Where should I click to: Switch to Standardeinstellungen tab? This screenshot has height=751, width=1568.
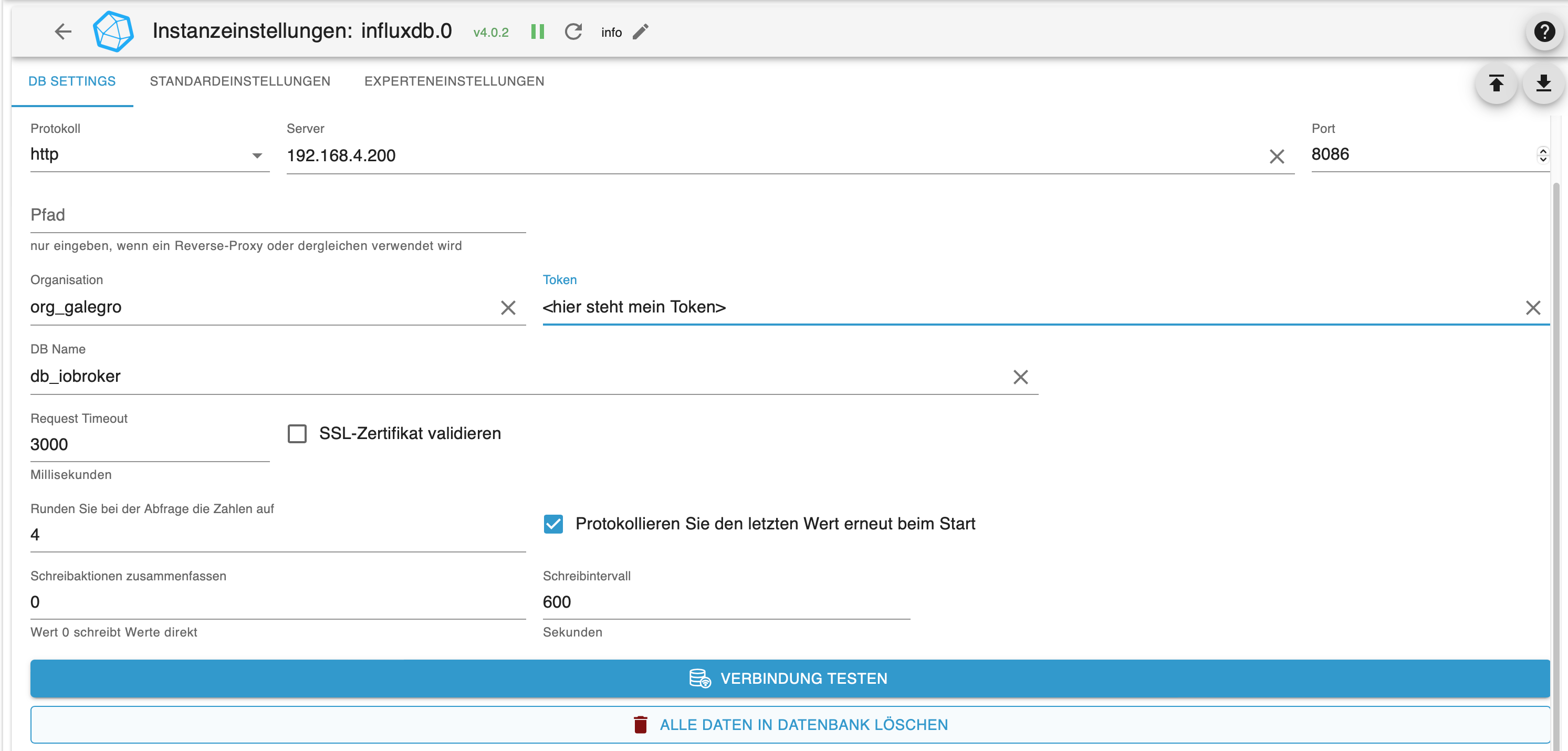pos(240,81)
